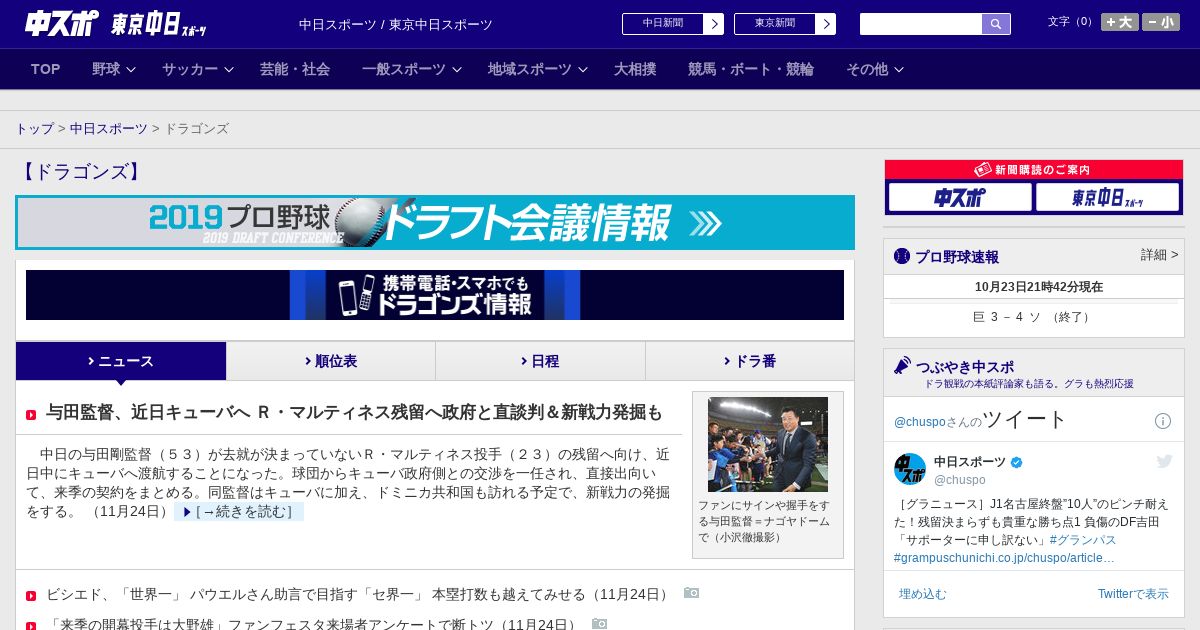Image resolution: width=1200 pixels, height=630 pixels.
Task: Click the 東京中日スポーツ subscription logo button
Action: 1107,197
